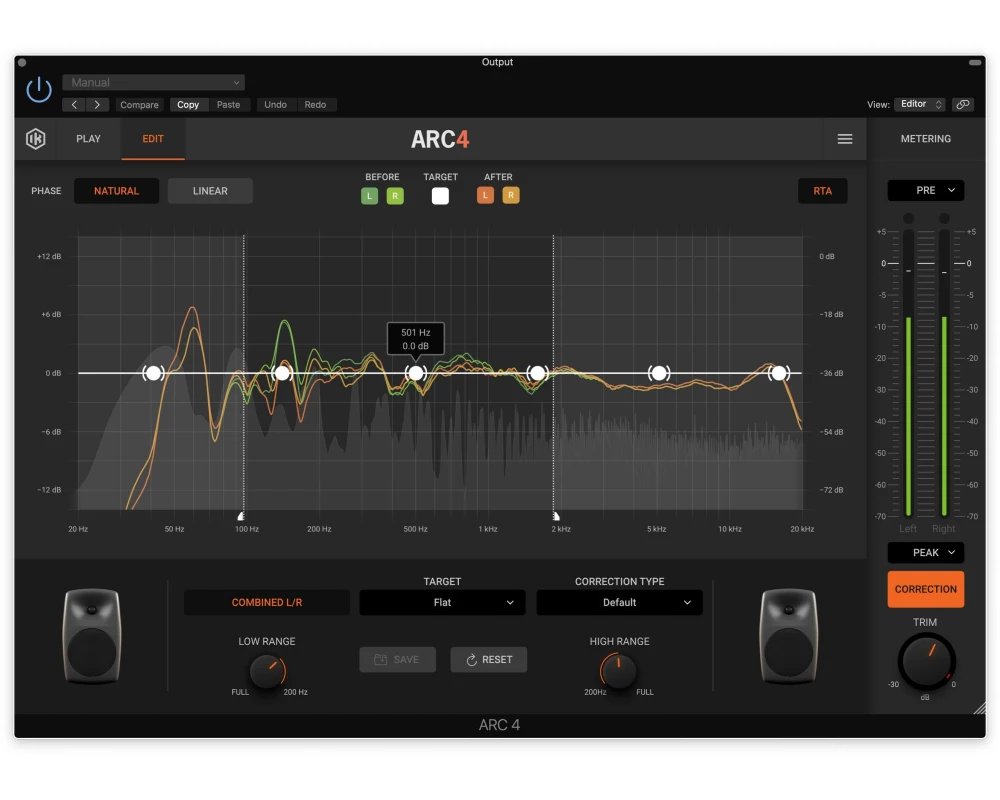The image size is (1000, 800).
Task: Select the 501 Hz EQ control point
Action: point(416,373)
